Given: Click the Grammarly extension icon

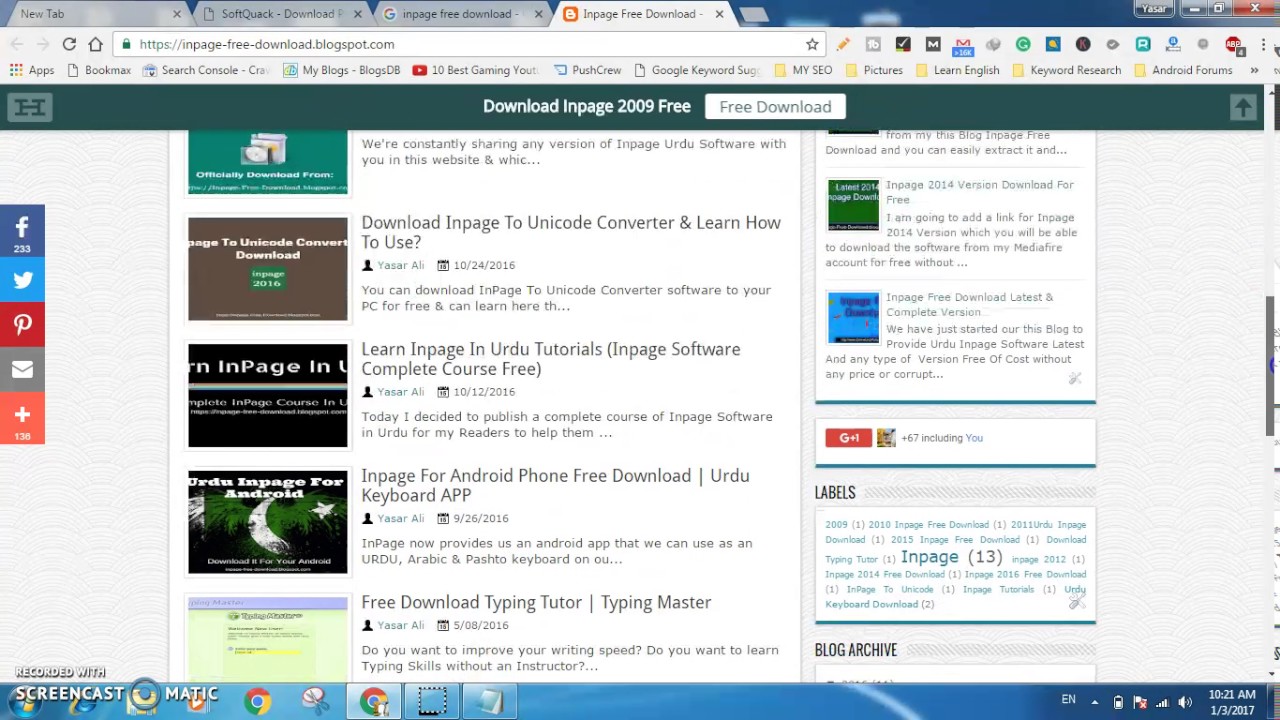Looking at the screenshot, I should tap(1023, 44).
